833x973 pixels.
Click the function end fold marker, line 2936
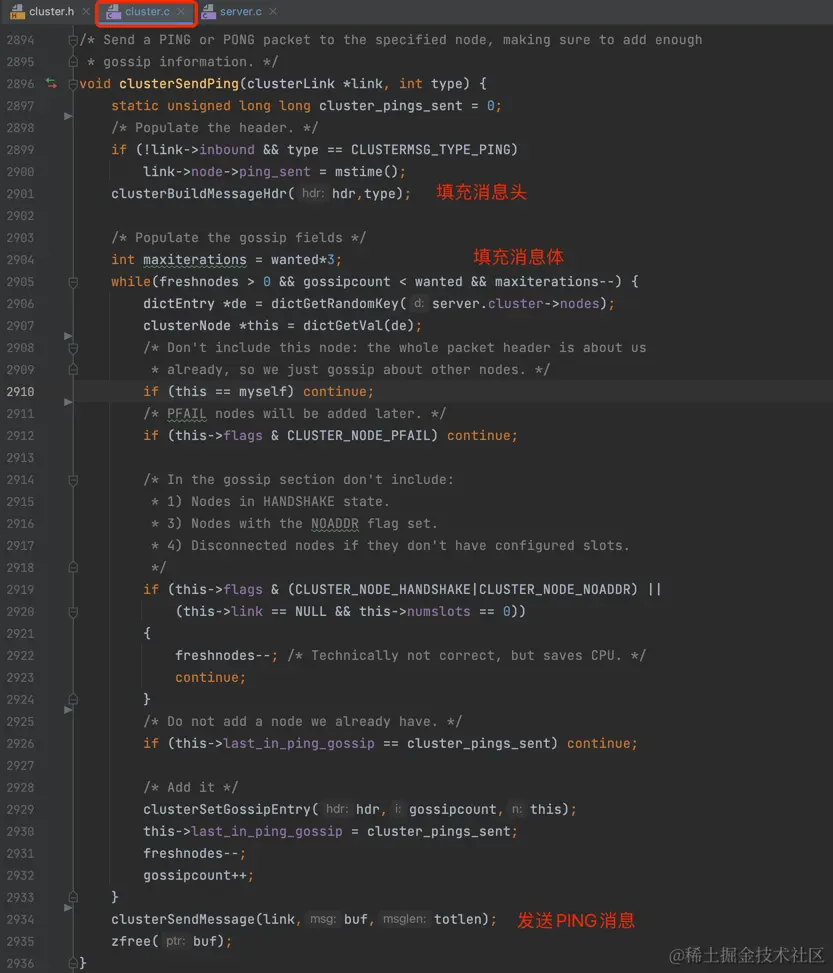73,963
